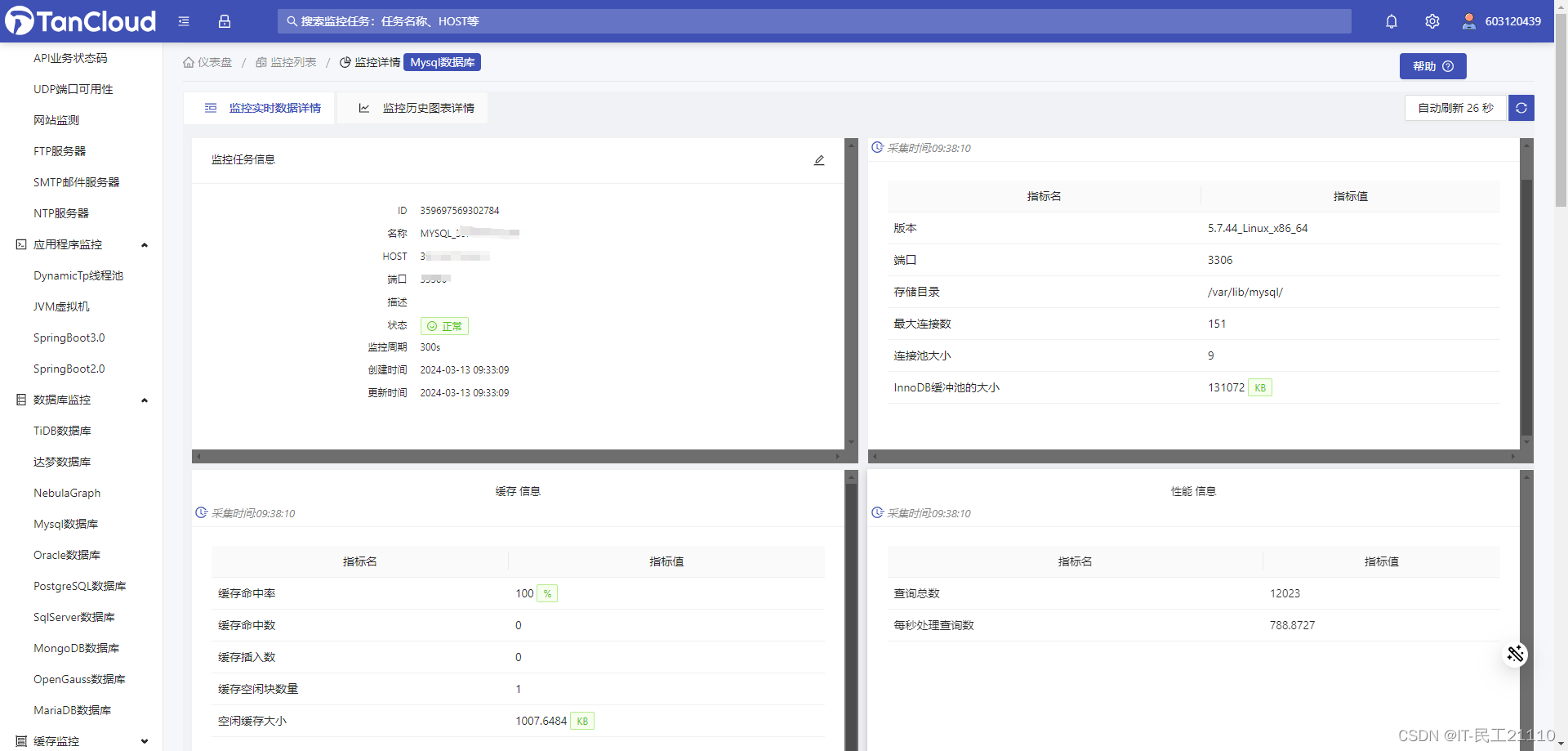Viewport: 1568px width, 751px height.
Task: Select NebulaGraph menu item
Action: (67, 493)
